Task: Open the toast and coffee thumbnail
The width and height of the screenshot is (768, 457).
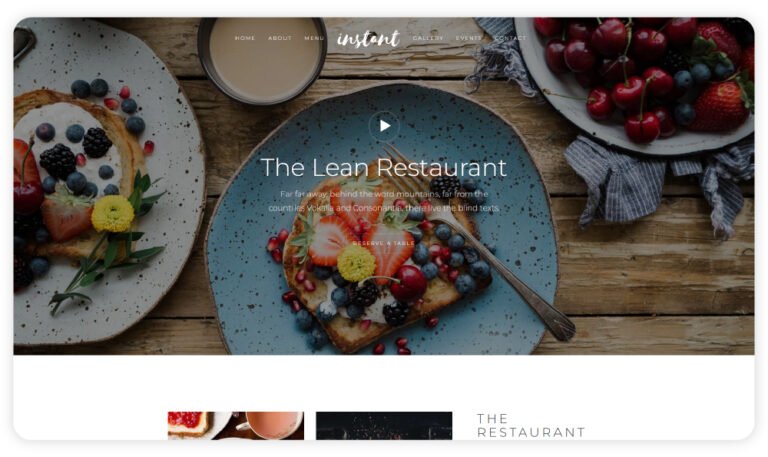Action: (x=236, y=425)
